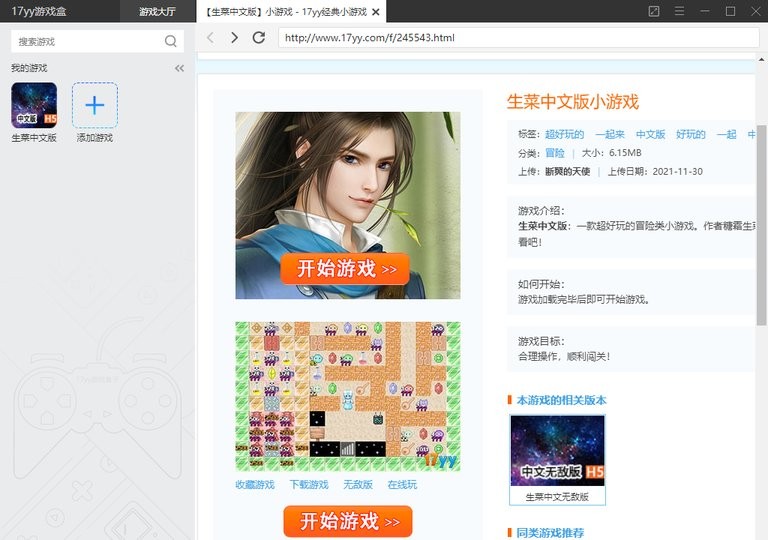Click 开始游戏 button on the portrait image
This screenshot has width=768, height=540.
tap(345, 269)
